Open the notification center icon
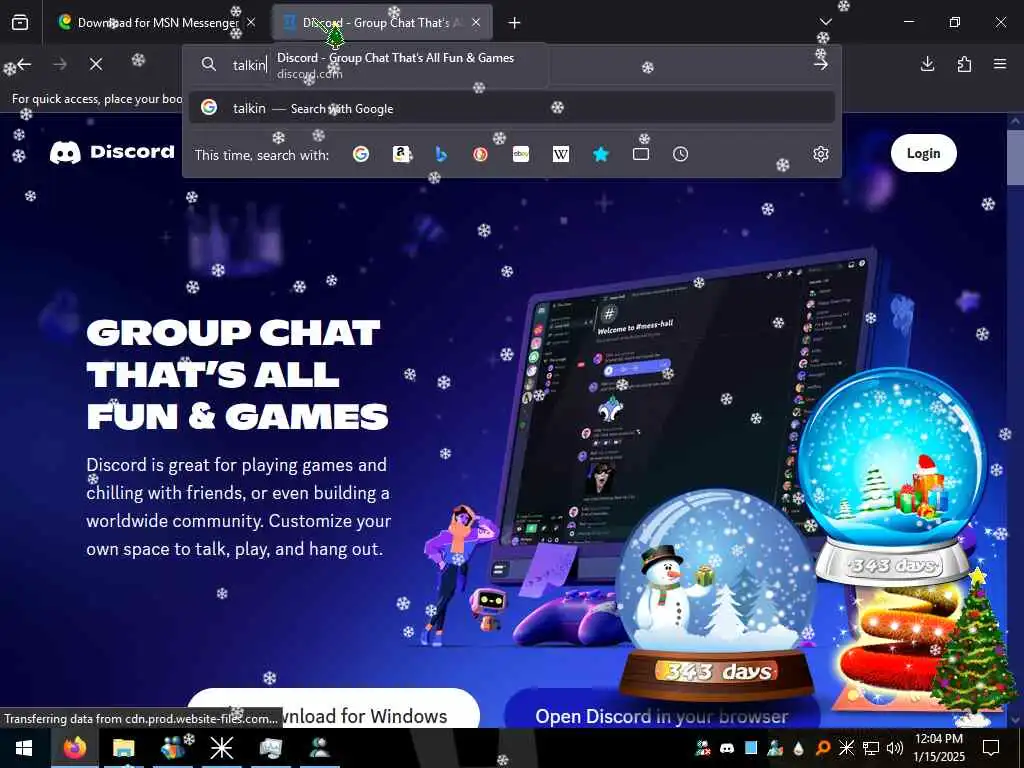1024x768 pixels. coord(991,748)
